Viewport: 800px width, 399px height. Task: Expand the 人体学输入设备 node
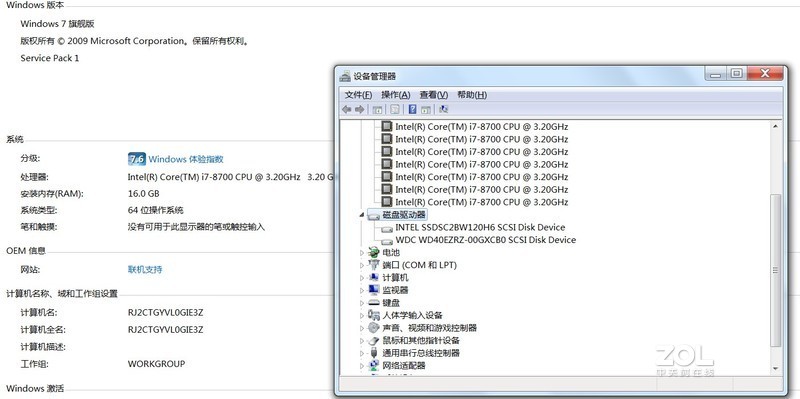click(362, 315)
